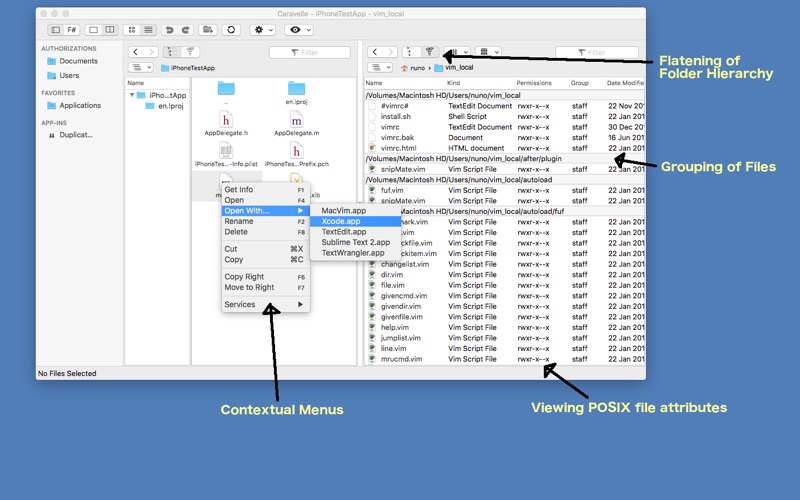Click the en.lproj folder icon in the grid
This screenshot has width=800, height=500.
click(x=296, y=89)
